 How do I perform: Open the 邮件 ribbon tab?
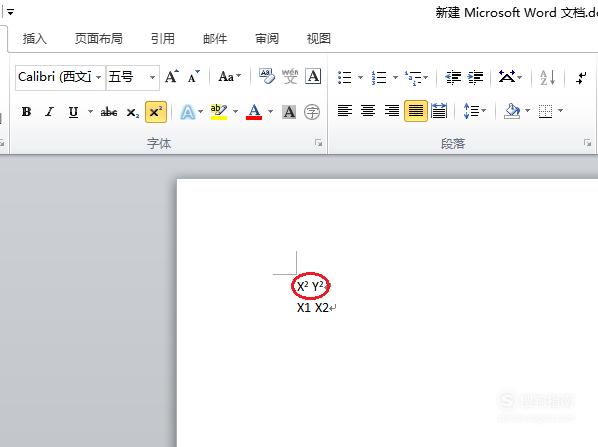click(x=215, y=39)
